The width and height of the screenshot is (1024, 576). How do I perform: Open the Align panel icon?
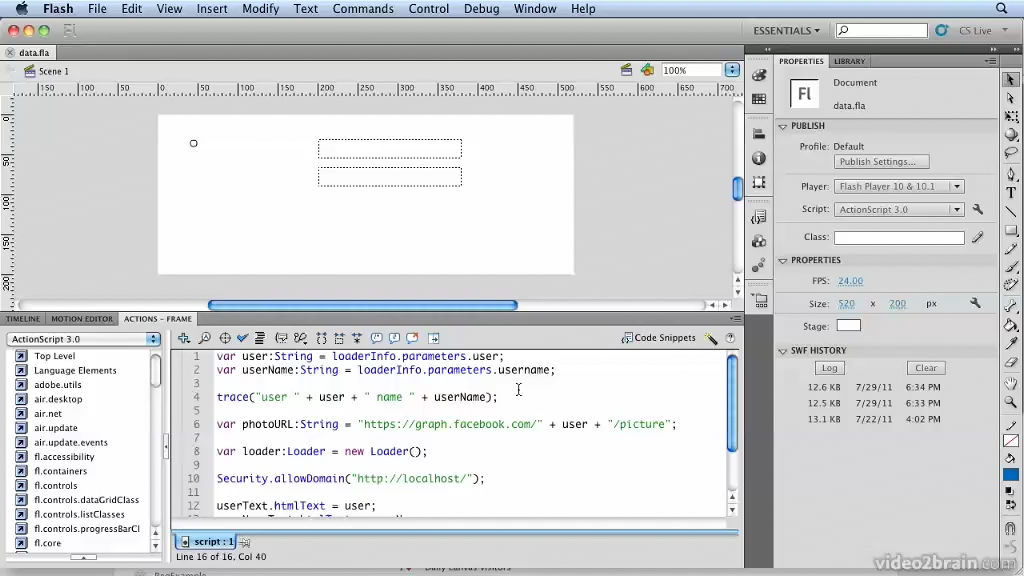pyautogui.click(x=759, y=134)
